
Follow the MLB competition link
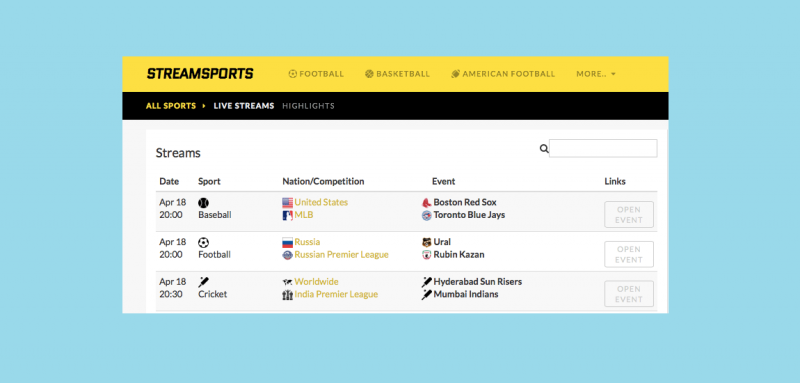pos(304,215)
